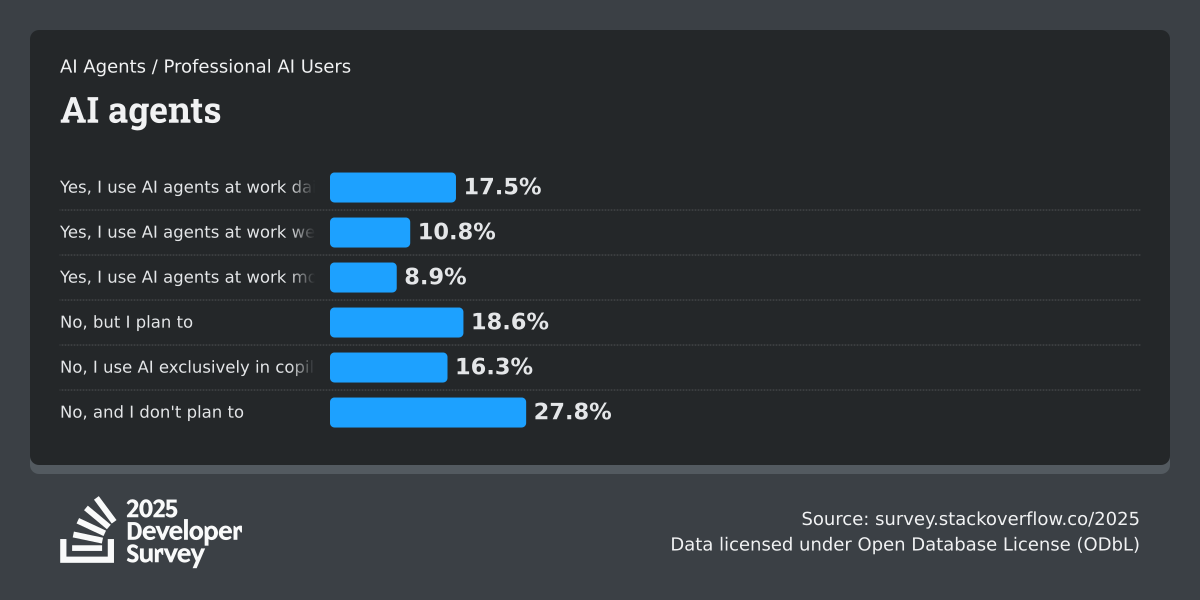Click the "No, but I plan to" label
Screen dimensions: 1200x600
(x=126, y=322)
